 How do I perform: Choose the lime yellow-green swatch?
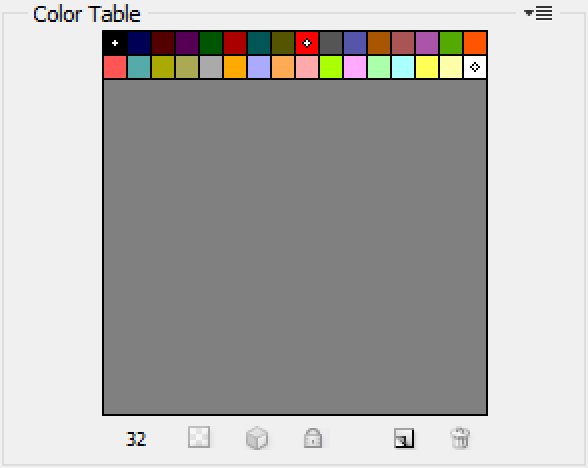[331, 67]
